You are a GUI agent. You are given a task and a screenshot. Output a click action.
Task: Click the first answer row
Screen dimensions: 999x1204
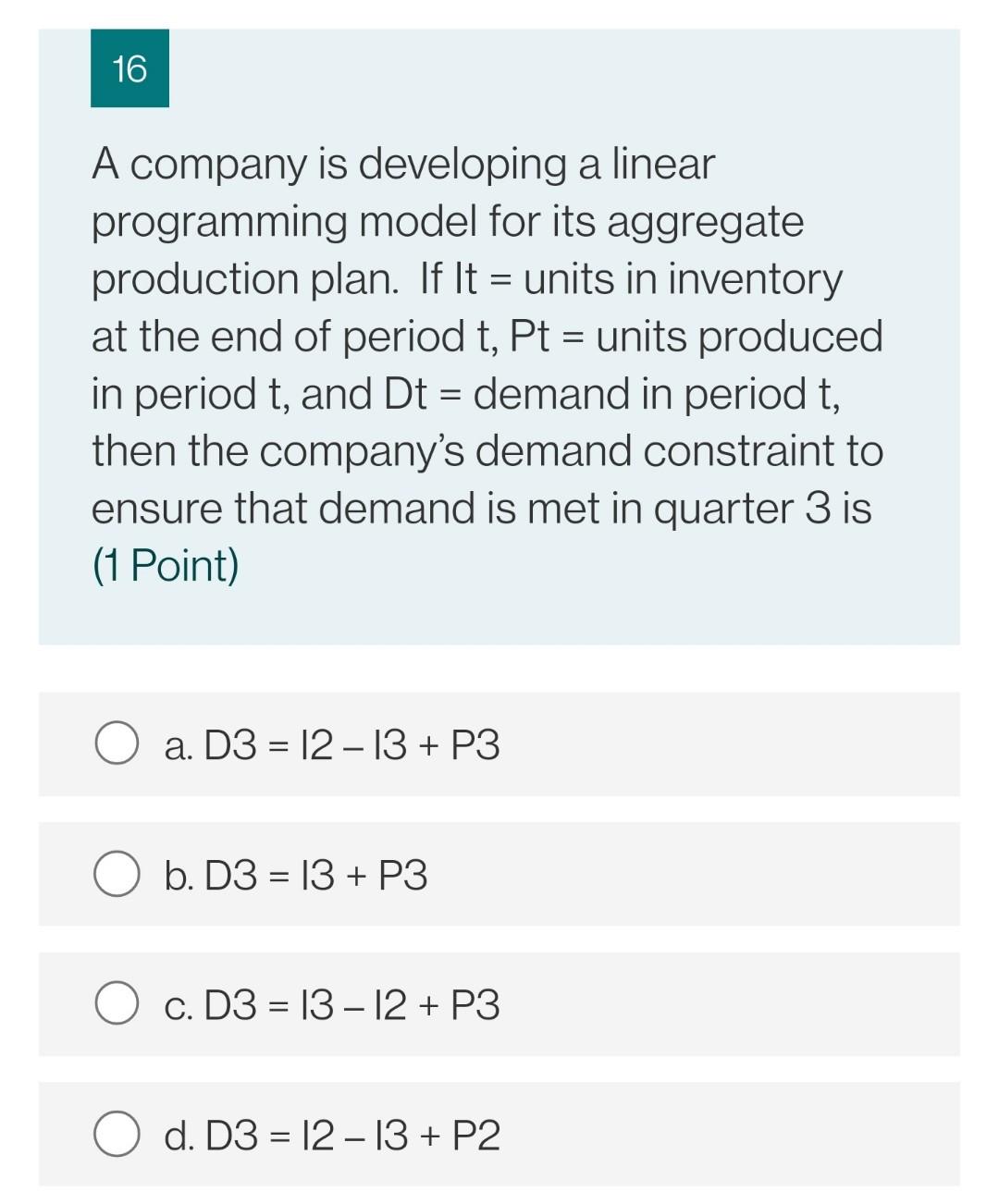coord(499,743)
